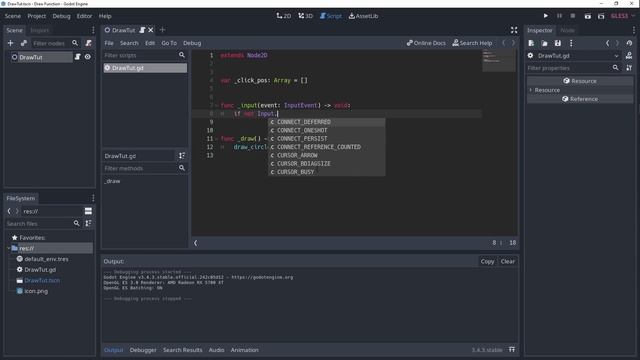Choose CONNECT_DEFERRED autocomplete suggestion
This screenshot has width=640, height=360.
point(327,122)
